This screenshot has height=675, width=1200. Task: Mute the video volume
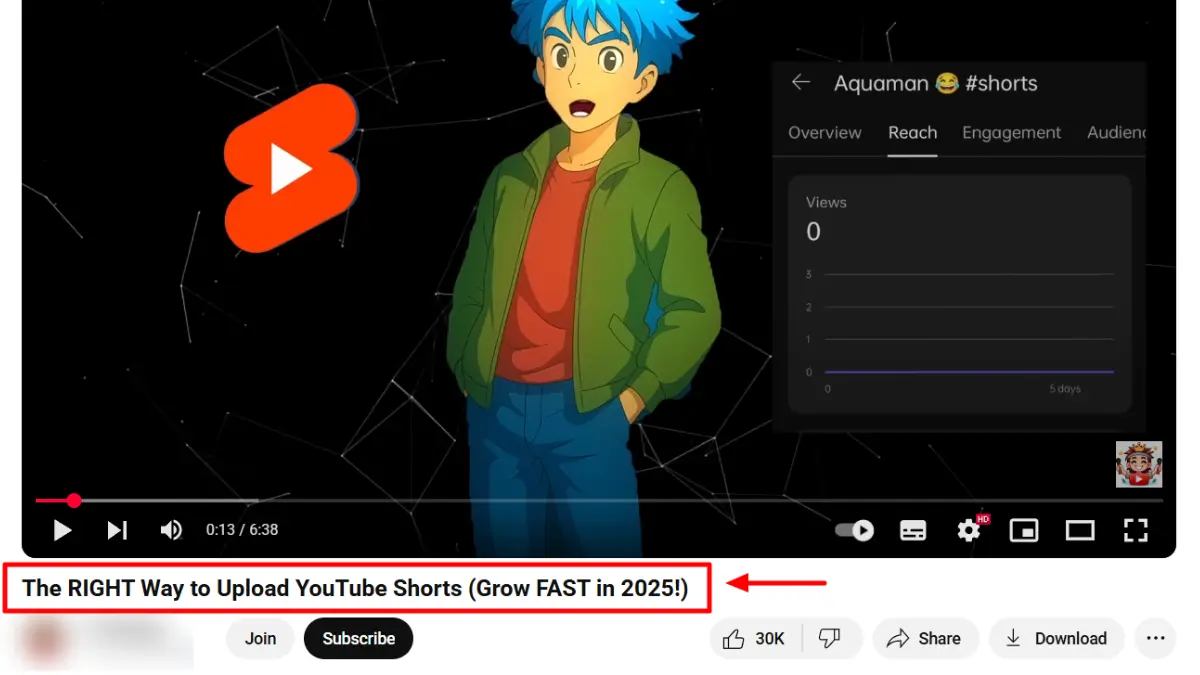click(x=171, y=530)
